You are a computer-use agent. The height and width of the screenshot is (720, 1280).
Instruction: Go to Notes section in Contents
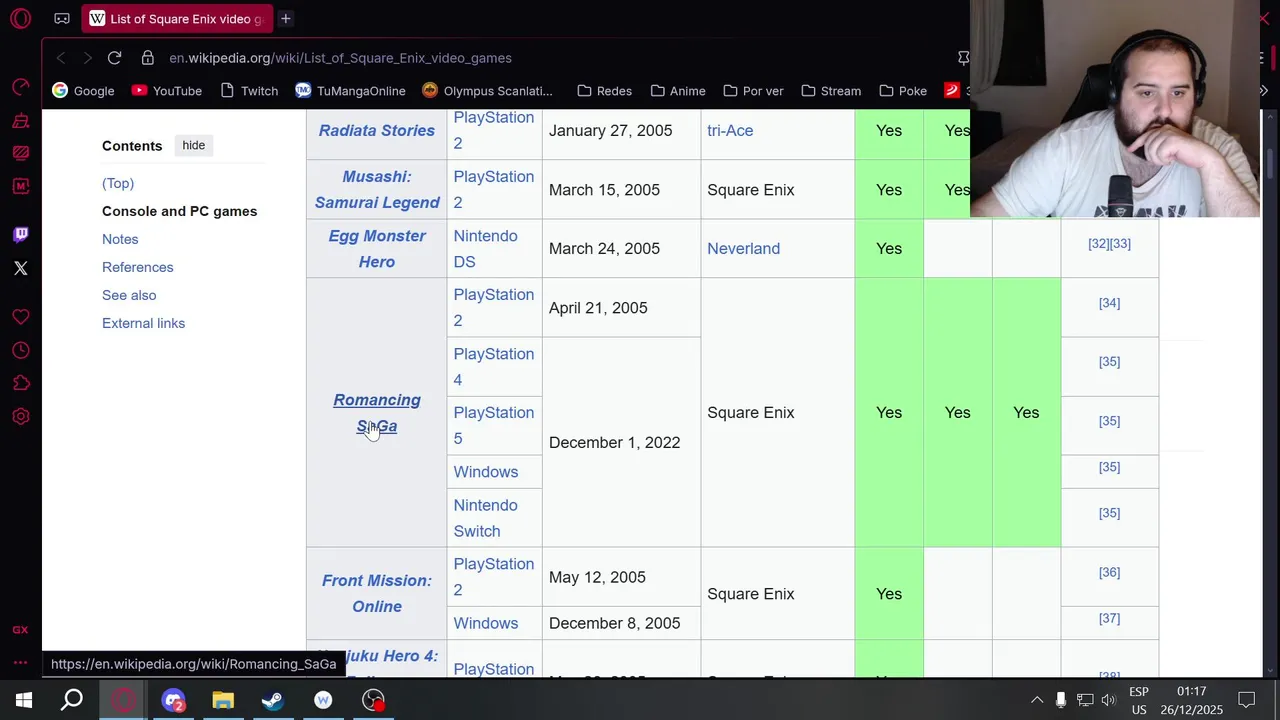pyautogui.click(x=120, y=239)
